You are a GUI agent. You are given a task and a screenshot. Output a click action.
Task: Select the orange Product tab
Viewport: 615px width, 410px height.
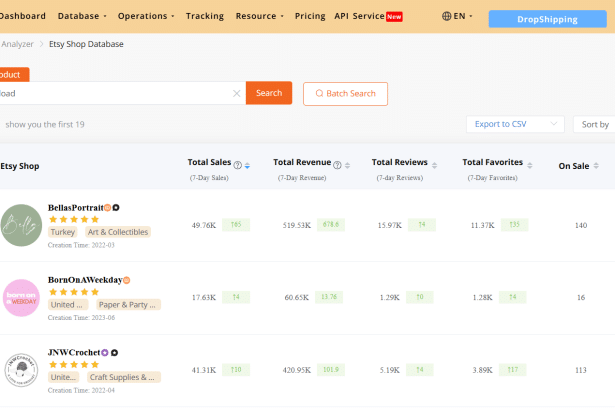coord(15,75)
